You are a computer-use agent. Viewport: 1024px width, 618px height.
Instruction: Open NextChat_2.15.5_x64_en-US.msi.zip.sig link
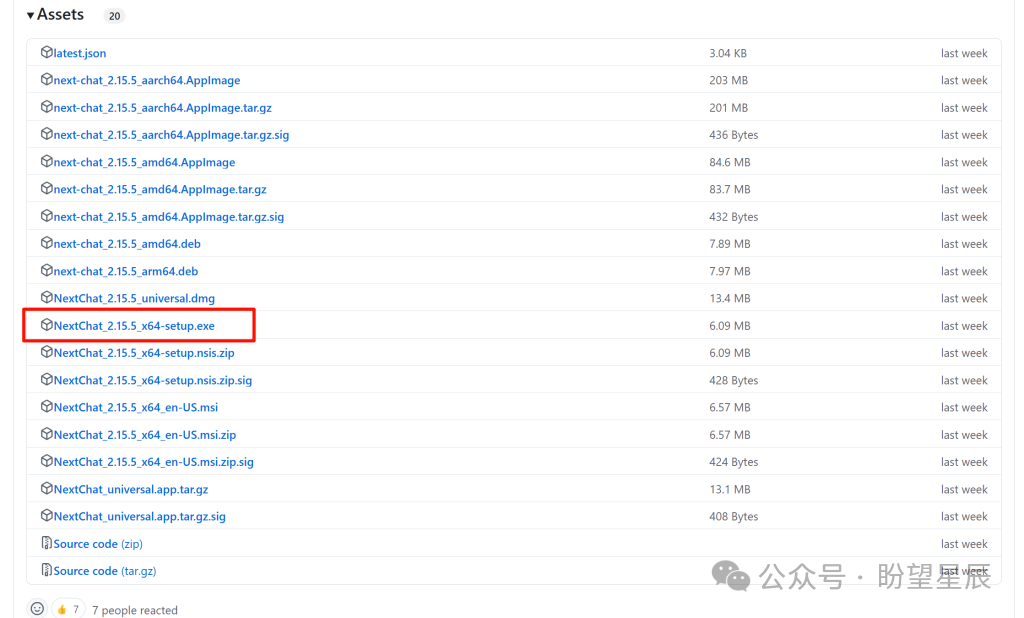click(153, 462)
